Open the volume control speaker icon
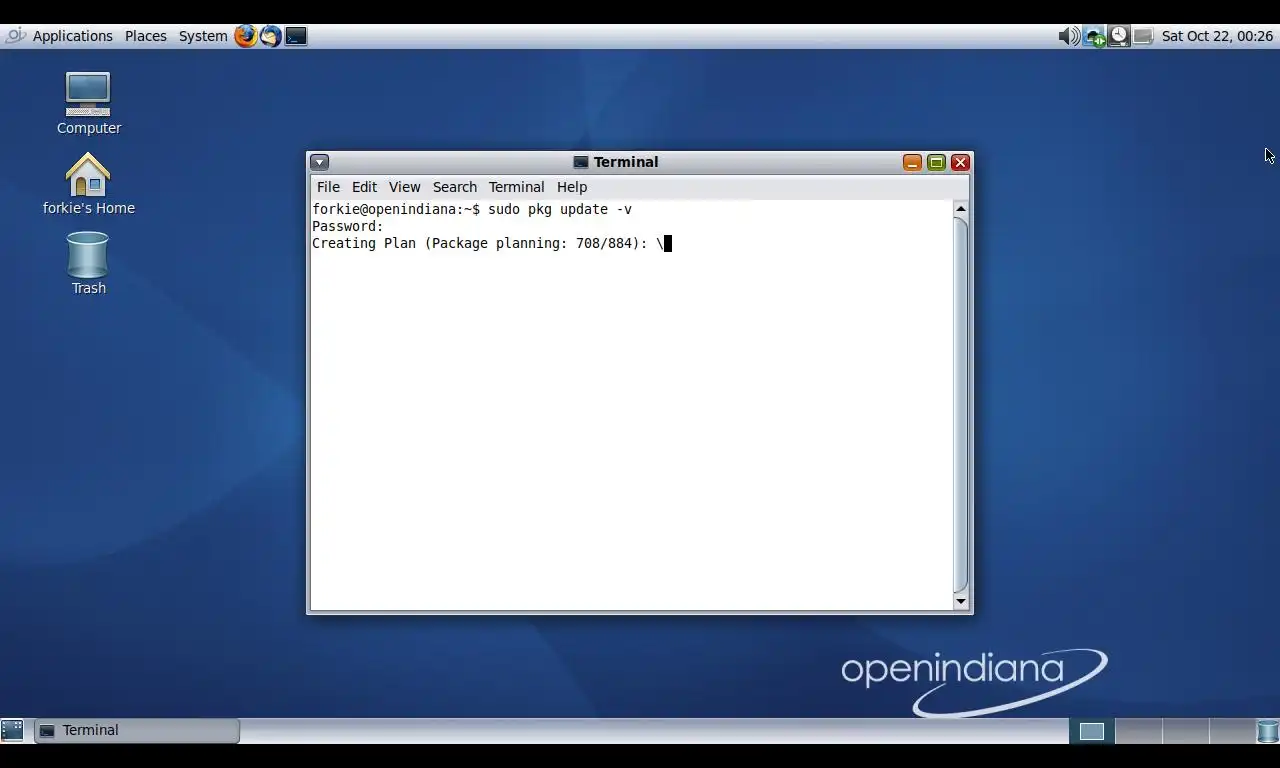 (1069, 36)
